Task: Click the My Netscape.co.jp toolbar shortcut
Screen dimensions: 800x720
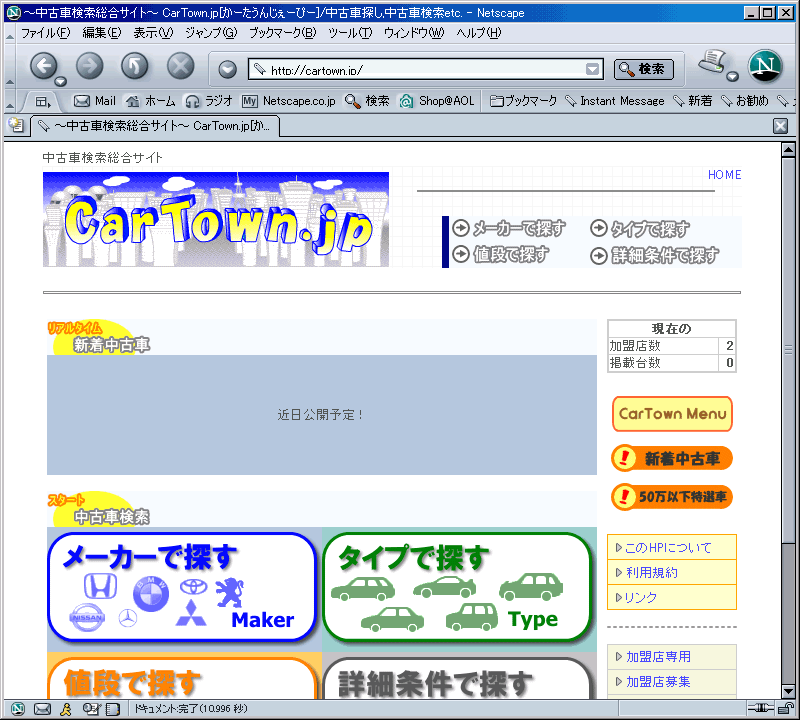Action: (x=289, y=101)
